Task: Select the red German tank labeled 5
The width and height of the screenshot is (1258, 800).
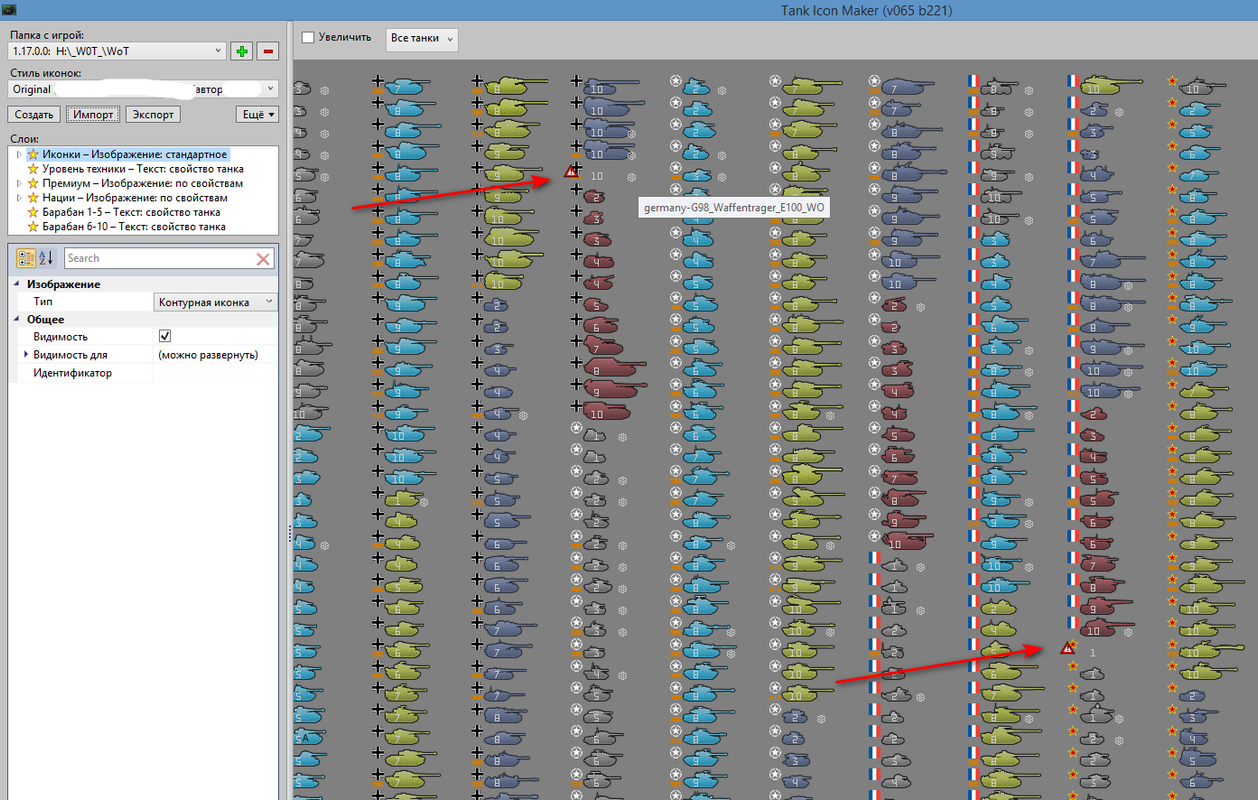Action: (596, 304)
